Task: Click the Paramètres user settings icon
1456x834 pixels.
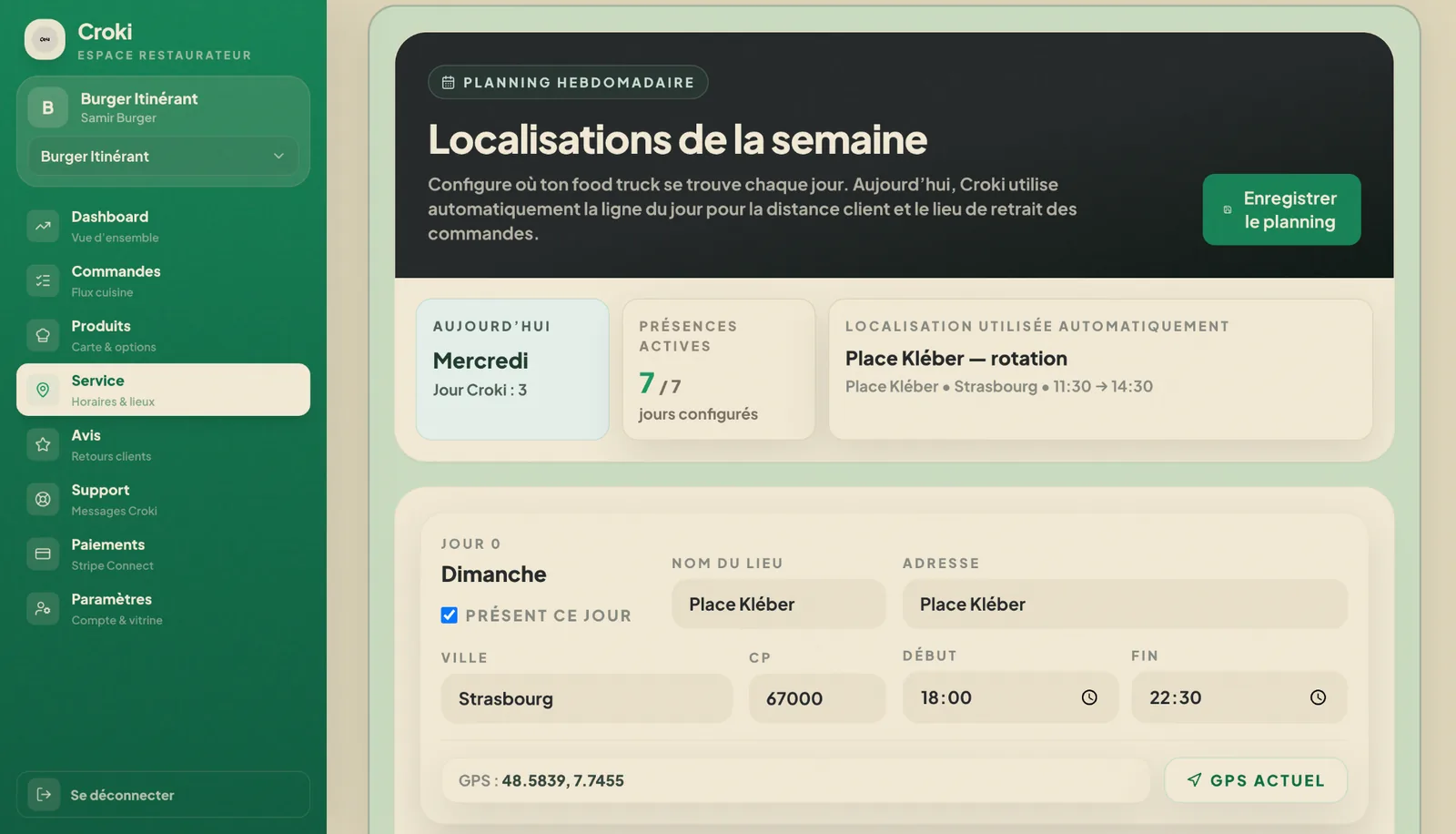Action: pos(43,608)
